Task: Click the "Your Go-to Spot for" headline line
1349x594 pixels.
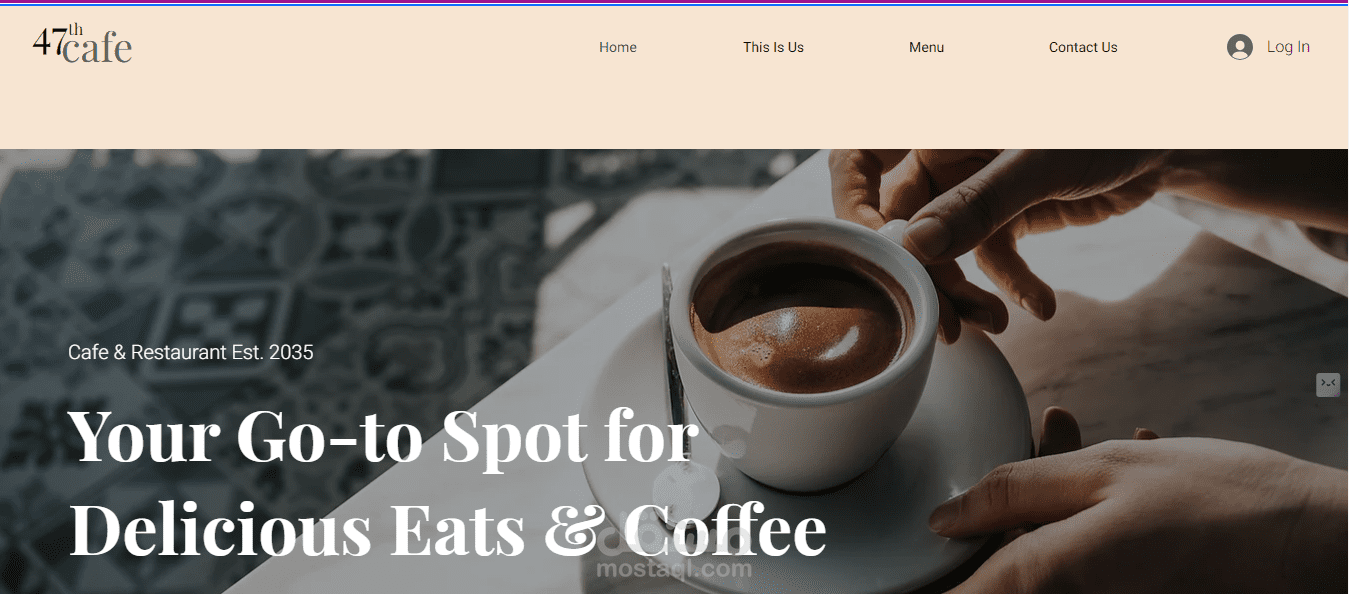Action: (x=383, y=437)
